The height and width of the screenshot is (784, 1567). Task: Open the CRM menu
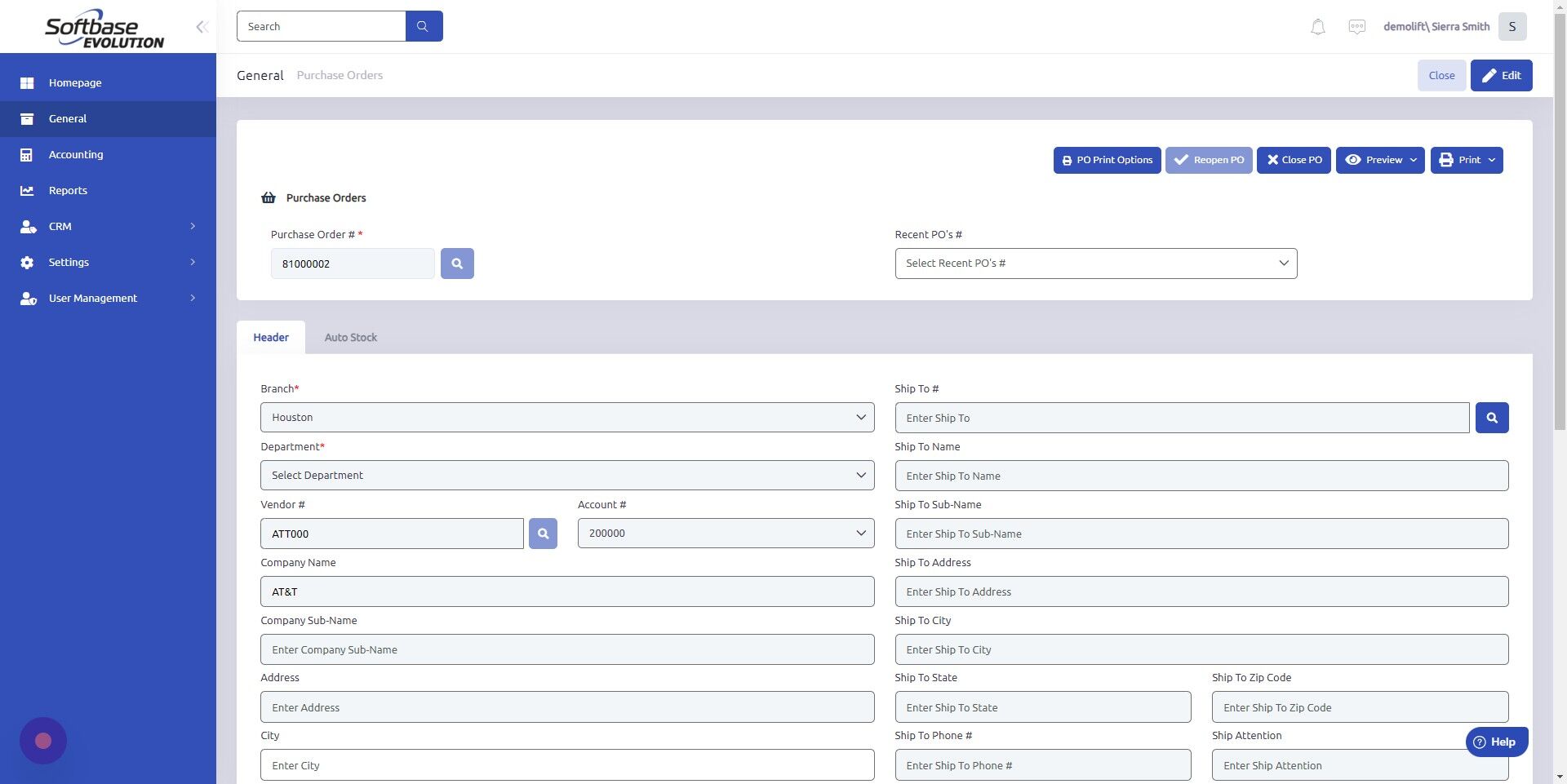[x=60, y=226]
